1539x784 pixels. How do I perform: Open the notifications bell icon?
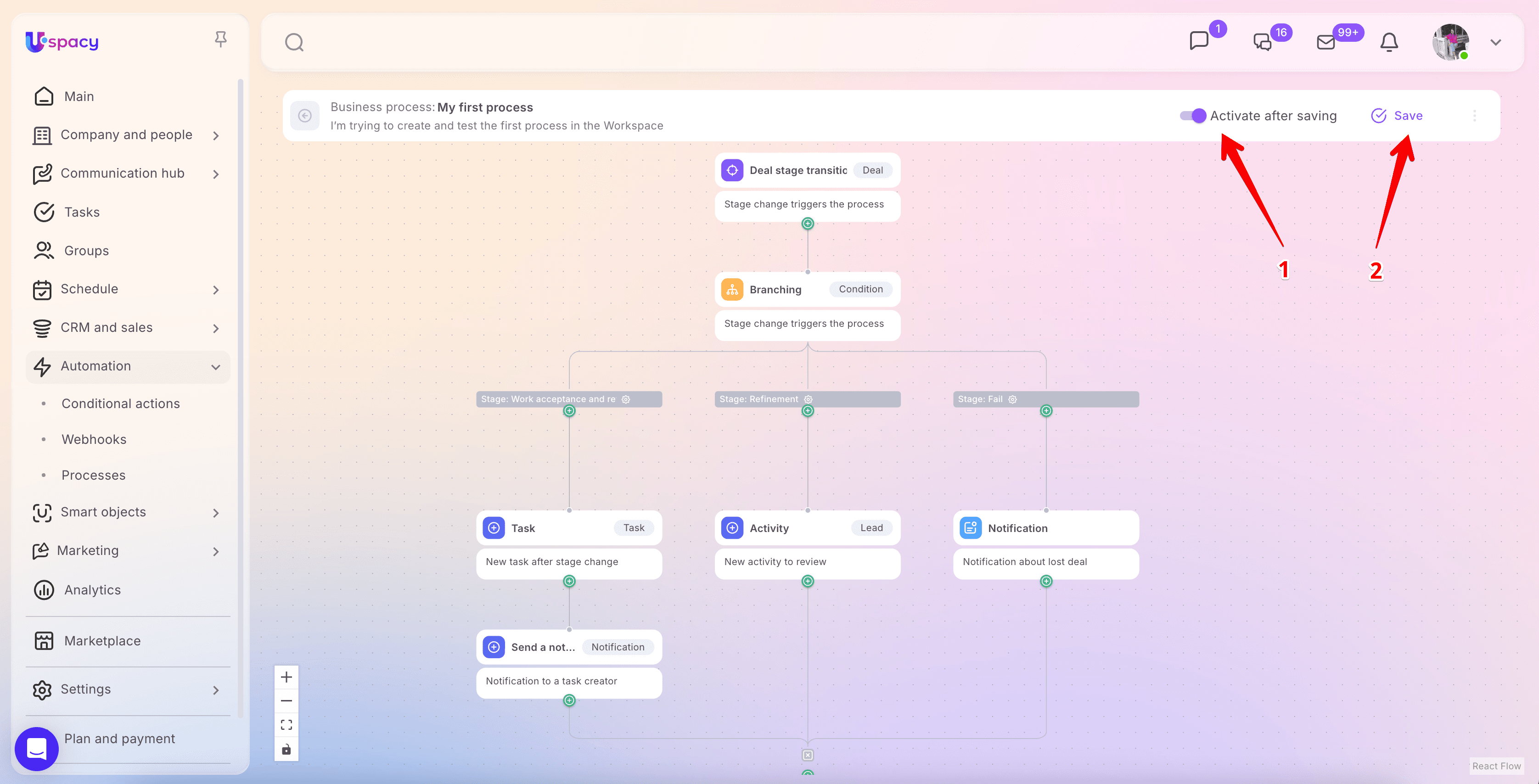coord(1388,42)
